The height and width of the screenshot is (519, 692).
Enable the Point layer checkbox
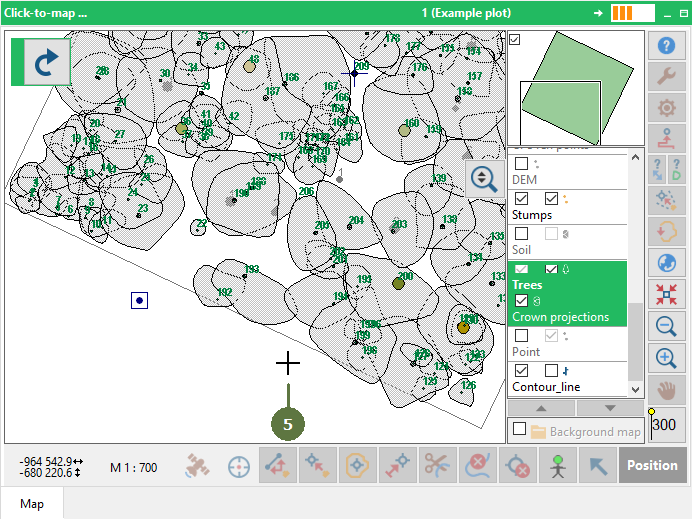pos(521,335)
